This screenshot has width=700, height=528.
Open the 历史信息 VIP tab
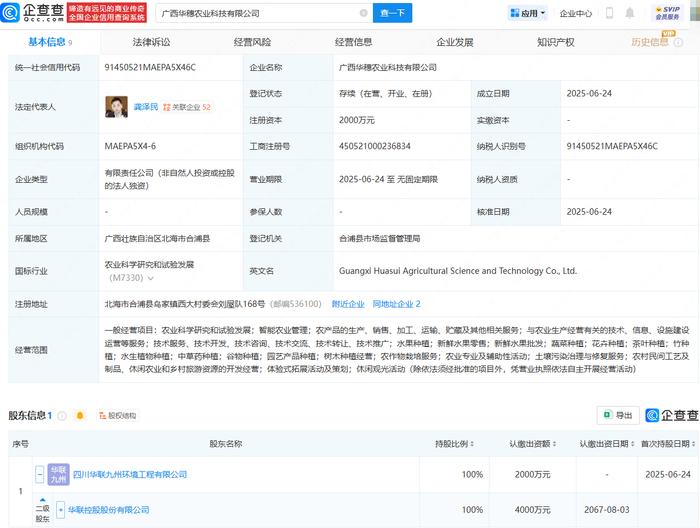(650, 42)
